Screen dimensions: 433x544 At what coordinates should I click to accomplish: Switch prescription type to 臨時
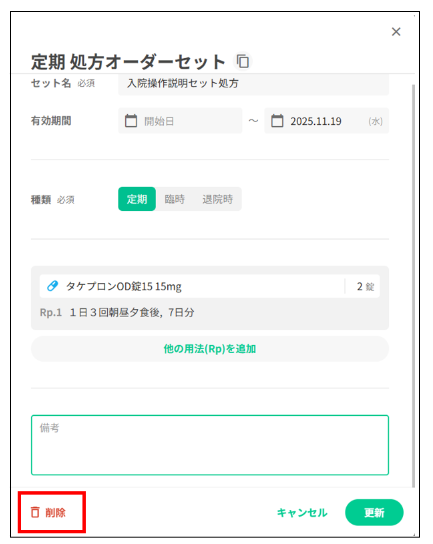coord(175,199)
